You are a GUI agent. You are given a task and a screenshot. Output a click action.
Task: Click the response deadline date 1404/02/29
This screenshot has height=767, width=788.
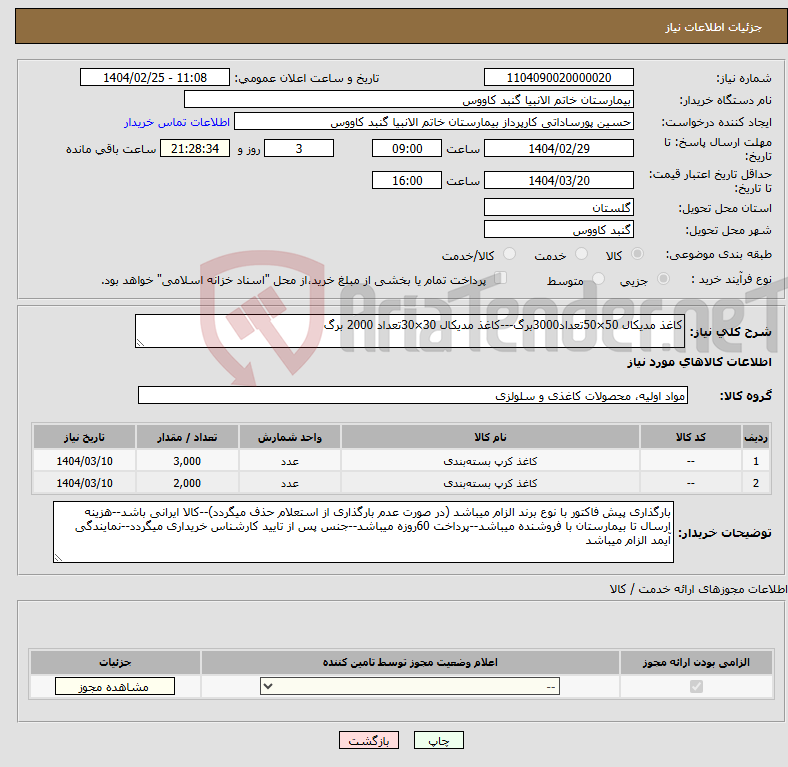(558, 148)
